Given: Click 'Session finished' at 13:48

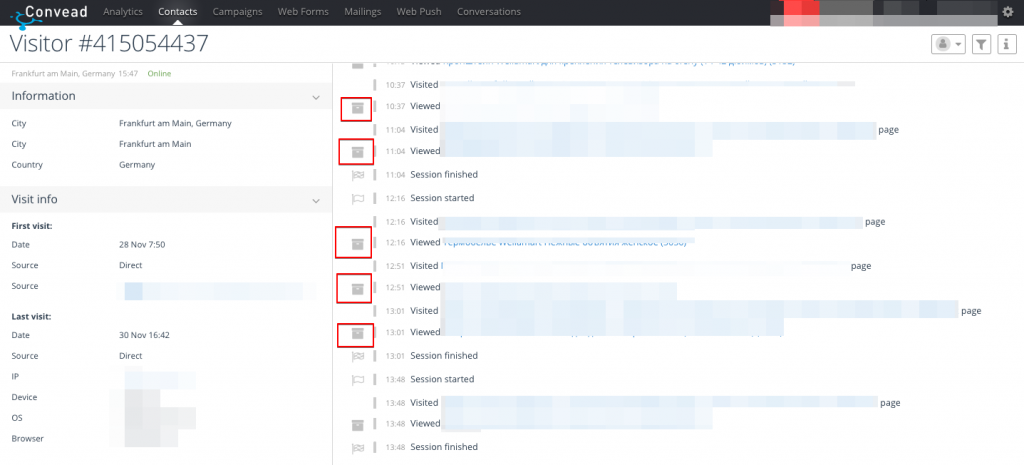Looking at the screenshot, I should [444, 447].
